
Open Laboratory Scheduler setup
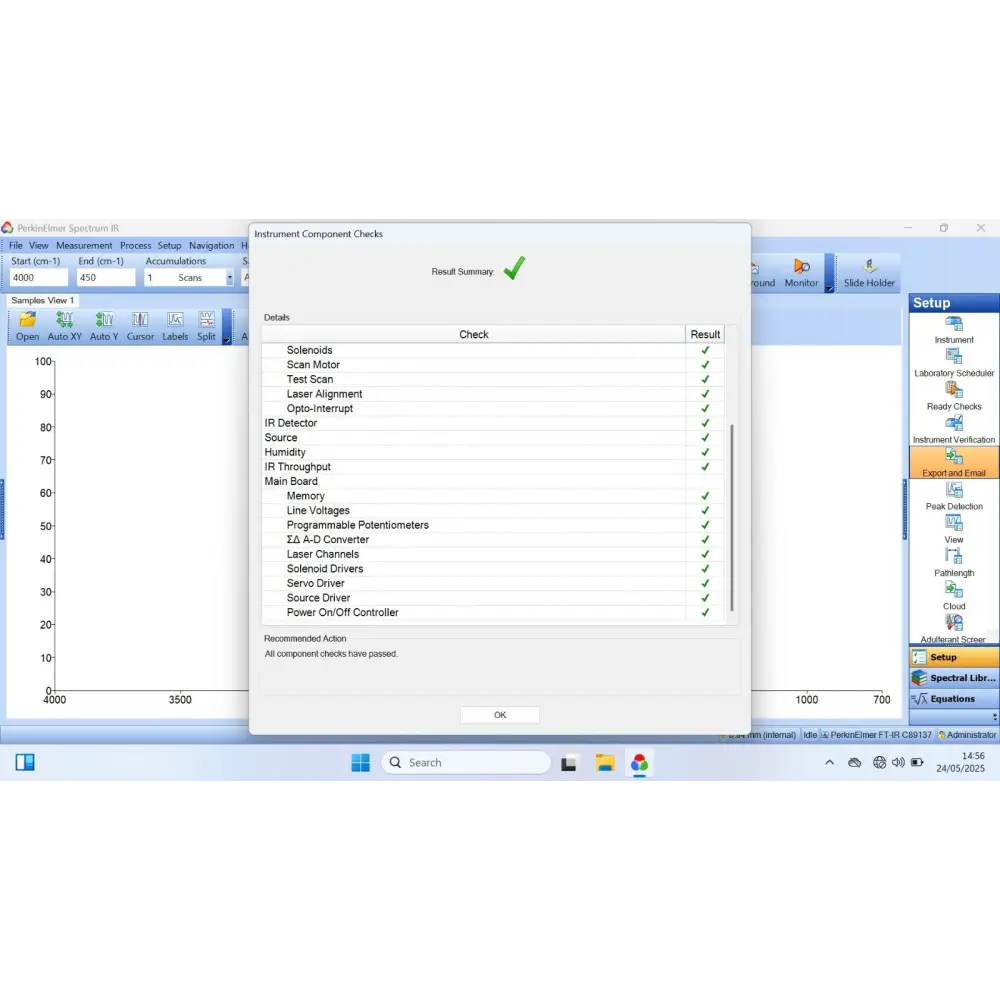(953, 364)
